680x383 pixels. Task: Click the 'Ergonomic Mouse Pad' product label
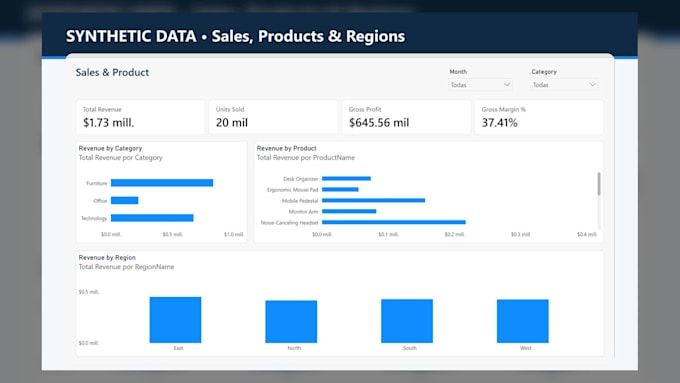coord(293,190)
